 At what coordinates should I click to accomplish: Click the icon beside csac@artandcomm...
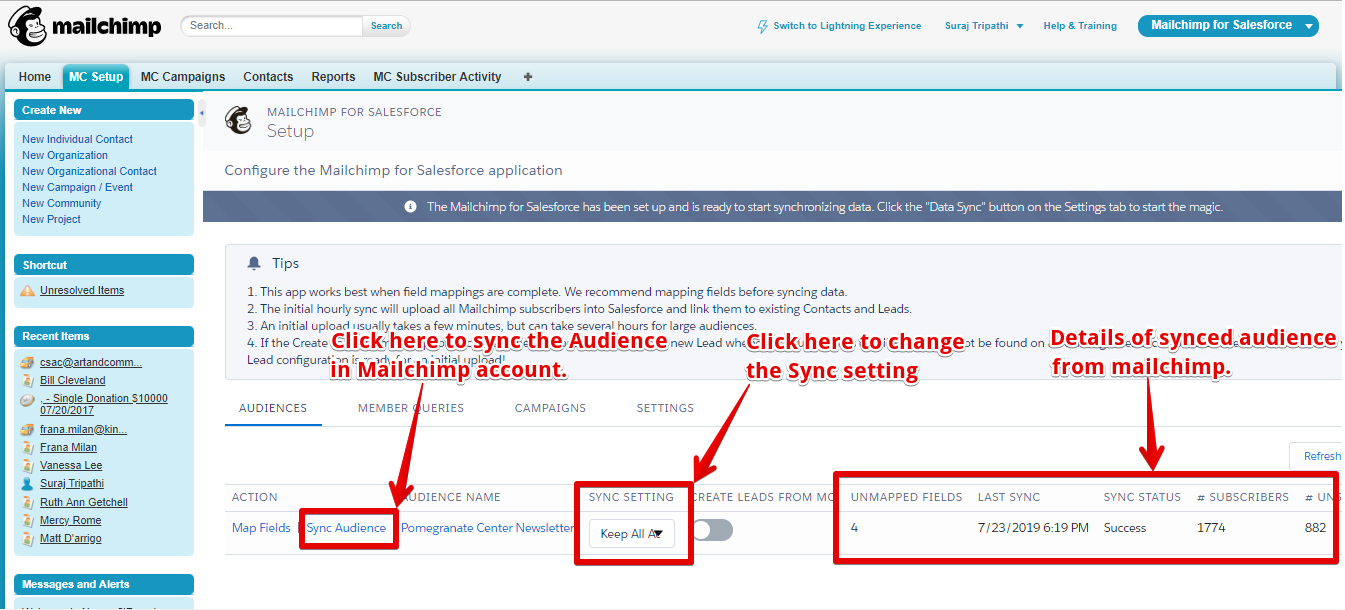coord(28,363)
